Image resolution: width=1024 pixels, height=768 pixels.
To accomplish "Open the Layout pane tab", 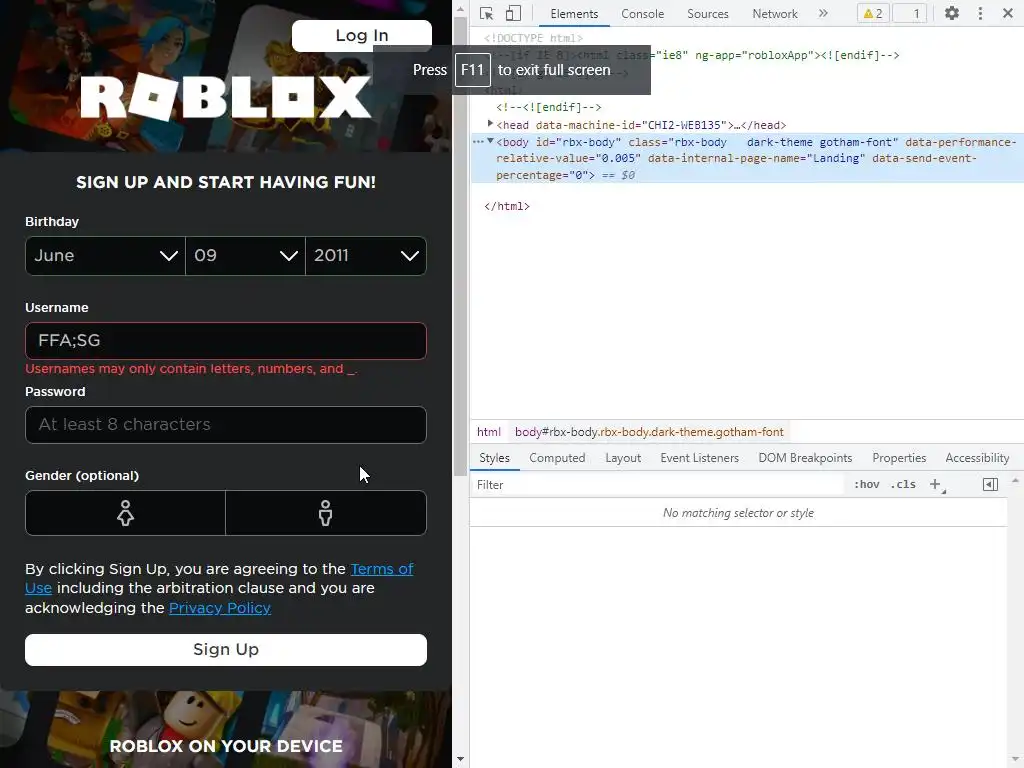I will (623, 458).
